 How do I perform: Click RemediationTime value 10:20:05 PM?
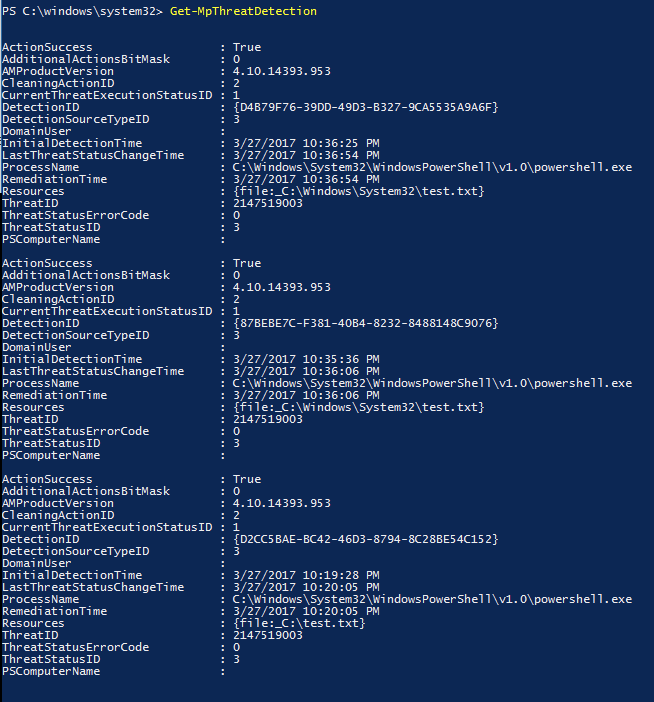click(x=306, y=611)
